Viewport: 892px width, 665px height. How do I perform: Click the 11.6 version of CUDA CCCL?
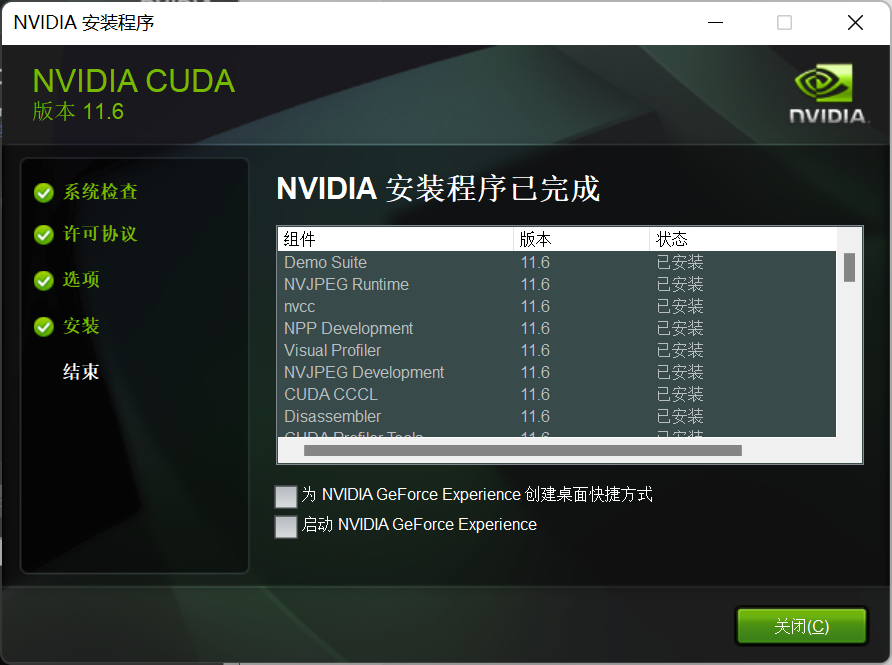pyautogui.click(x=535, y=394)
